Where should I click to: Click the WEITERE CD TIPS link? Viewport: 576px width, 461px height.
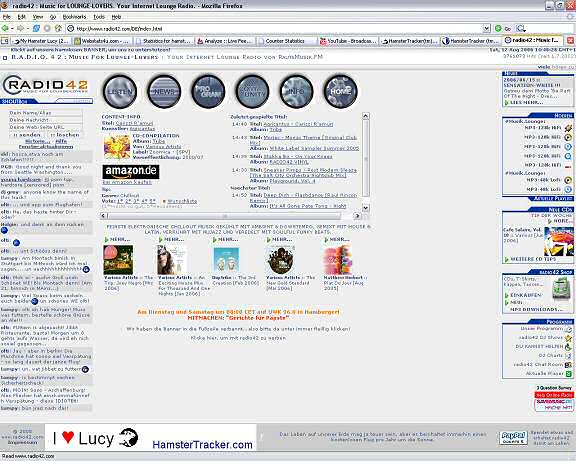point(533,259)
